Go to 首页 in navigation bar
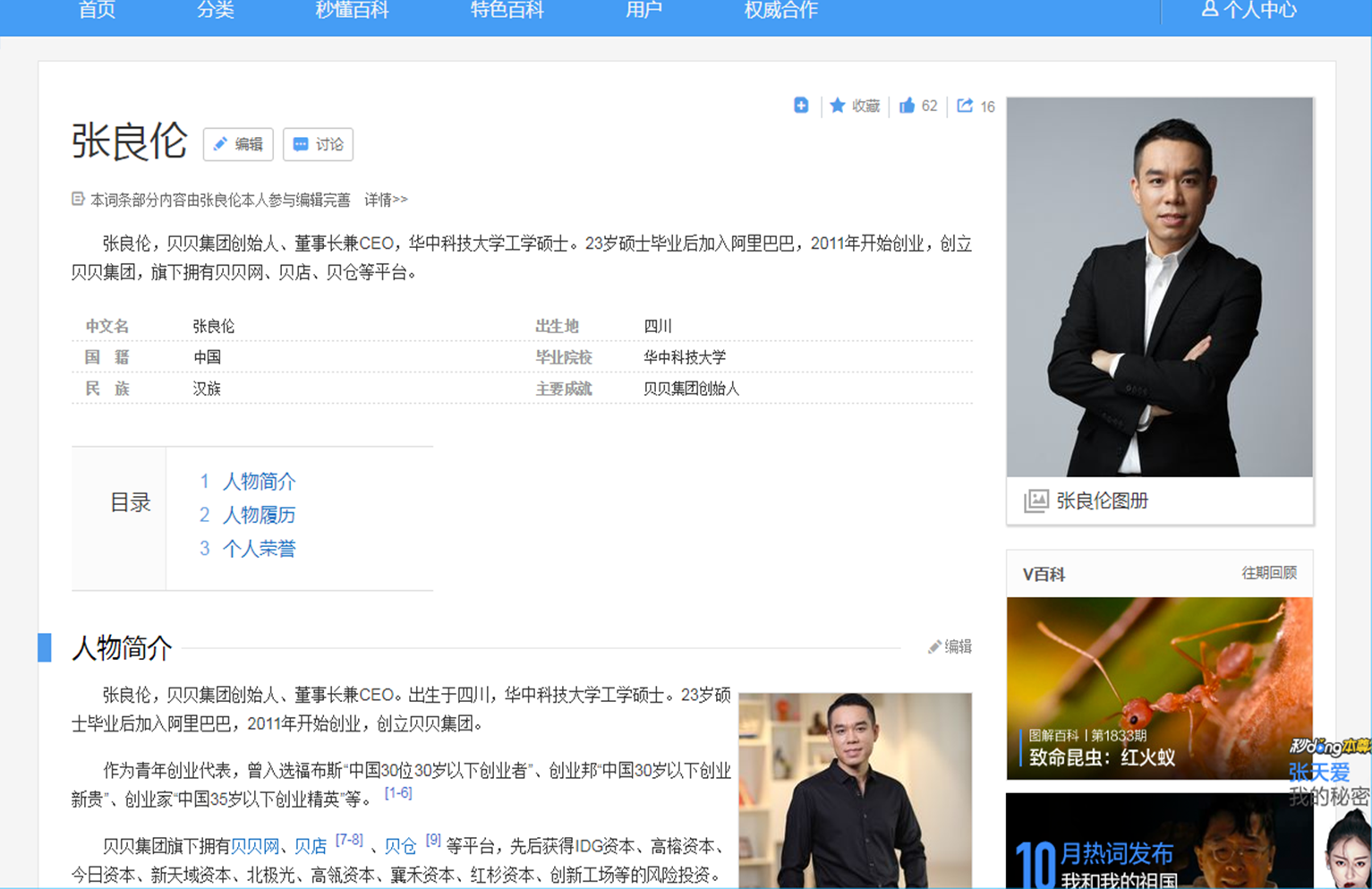The width and height of the screenshot is (1372, 889). (x=97, y=10)
